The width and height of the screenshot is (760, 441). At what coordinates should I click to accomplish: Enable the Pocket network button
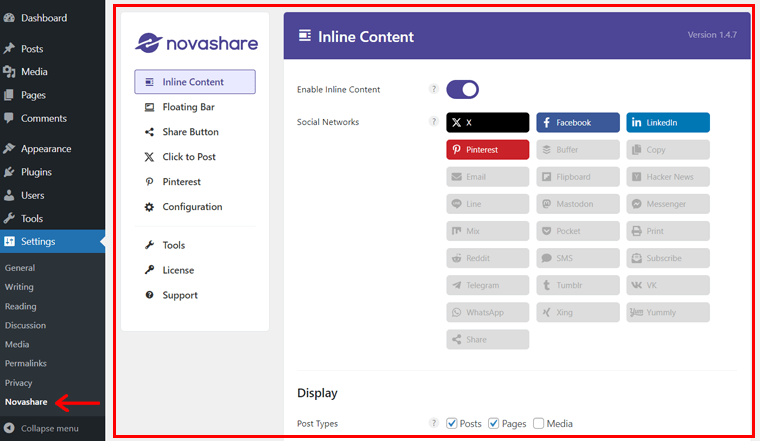click(578, 231)
